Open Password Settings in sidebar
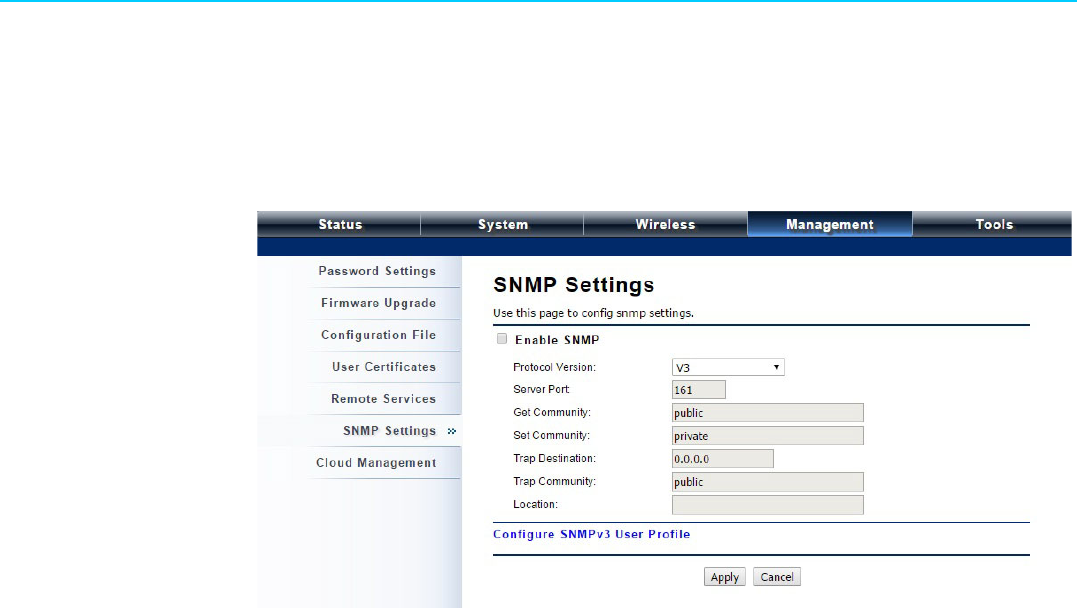 tap(377, 271)
